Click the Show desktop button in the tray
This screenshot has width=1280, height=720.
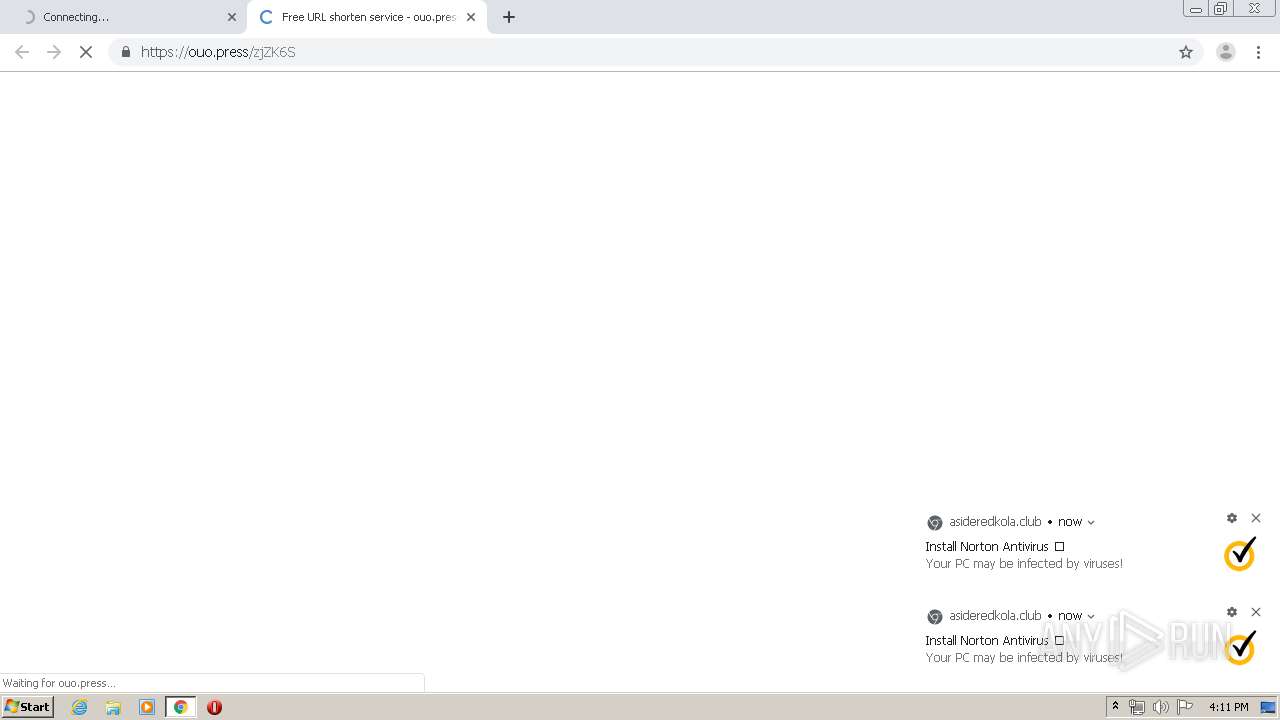pos(1268,707)
